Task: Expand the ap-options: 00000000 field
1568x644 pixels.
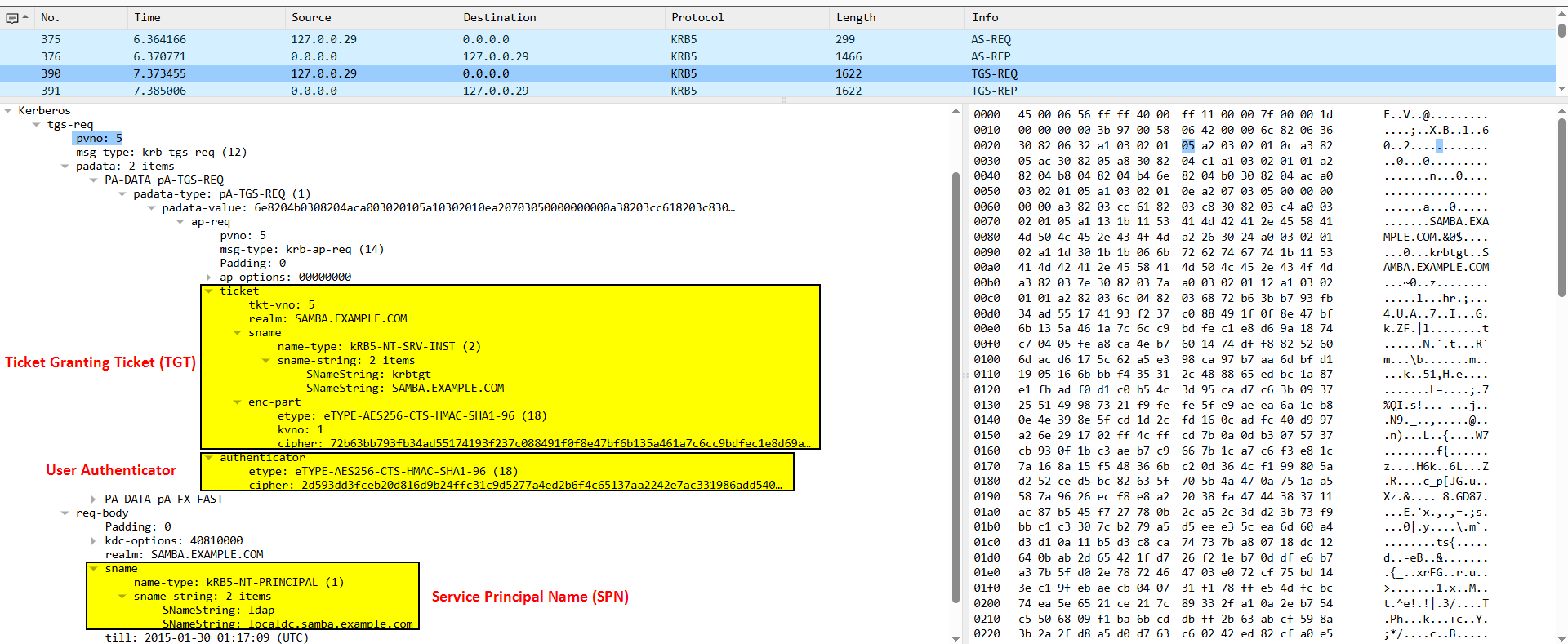Action: (x=209, y=278)
